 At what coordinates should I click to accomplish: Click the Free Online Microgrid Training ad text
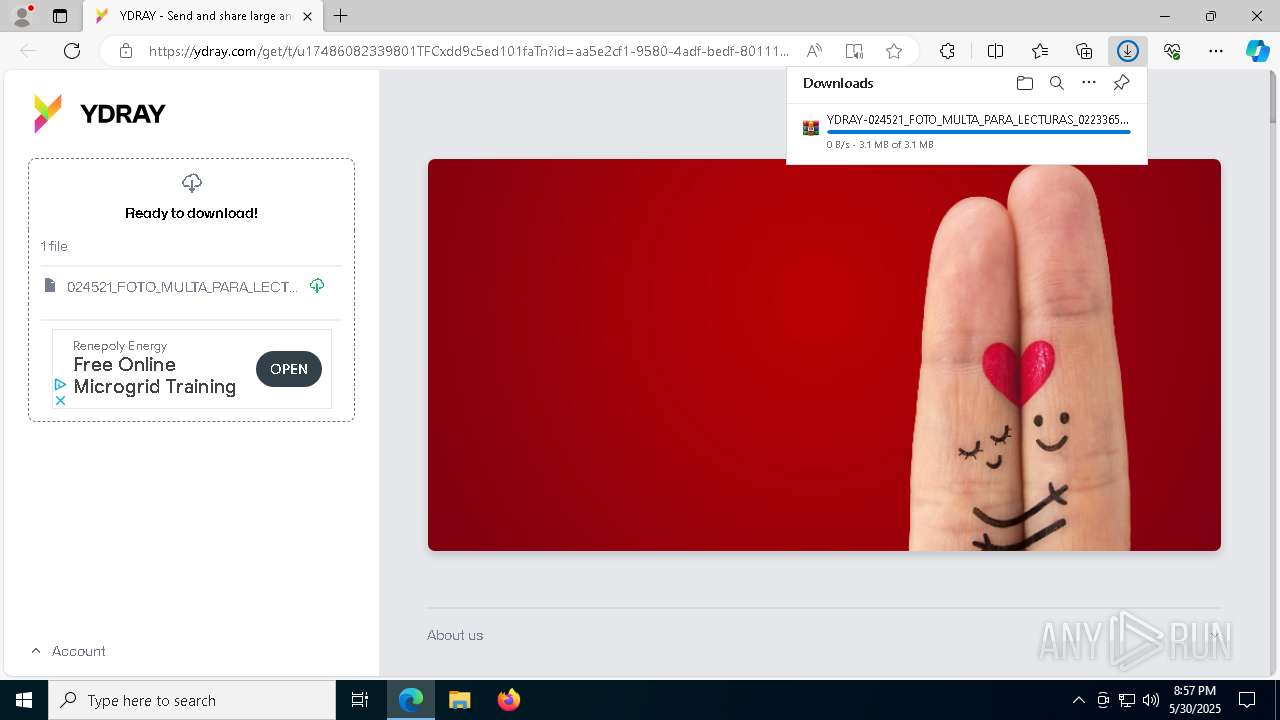coord(155,376)
